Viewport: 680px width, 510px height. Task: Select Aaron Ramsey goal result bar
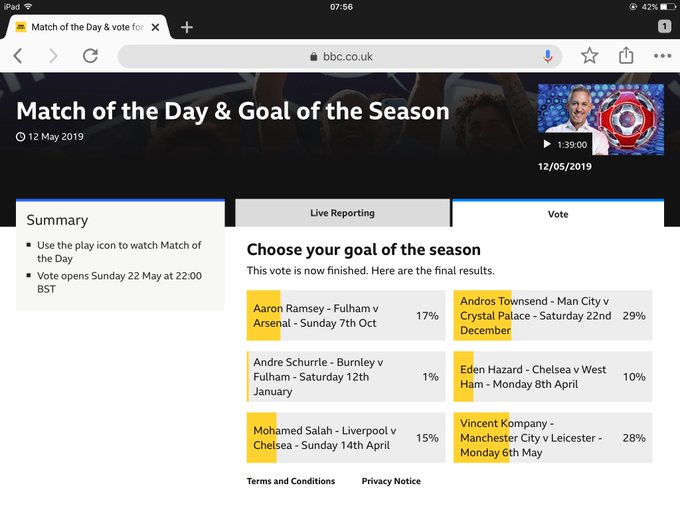click(x=346, y=316)
